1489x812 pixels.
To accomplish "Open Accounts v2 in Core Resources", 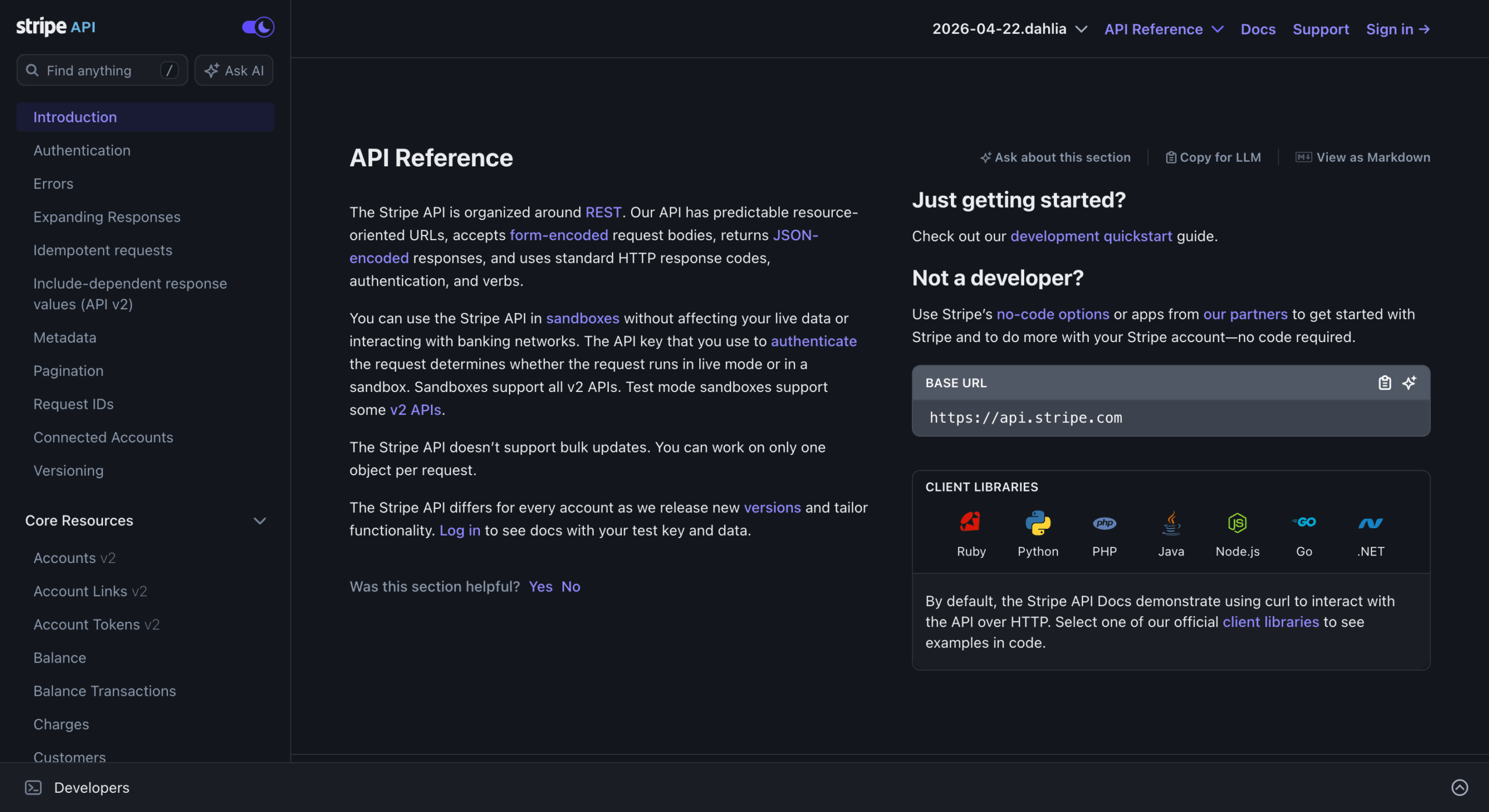I will (74, 558).
